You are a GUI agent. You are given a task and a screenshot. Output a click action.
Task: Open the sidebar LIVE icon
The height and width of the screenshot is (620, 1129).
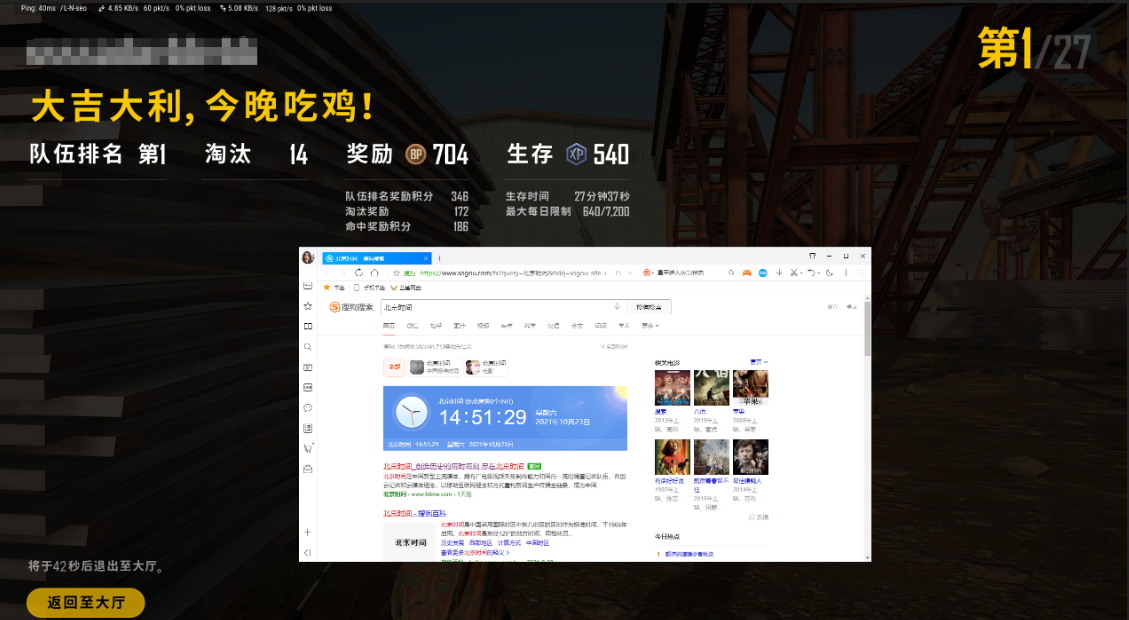[307, 387]
